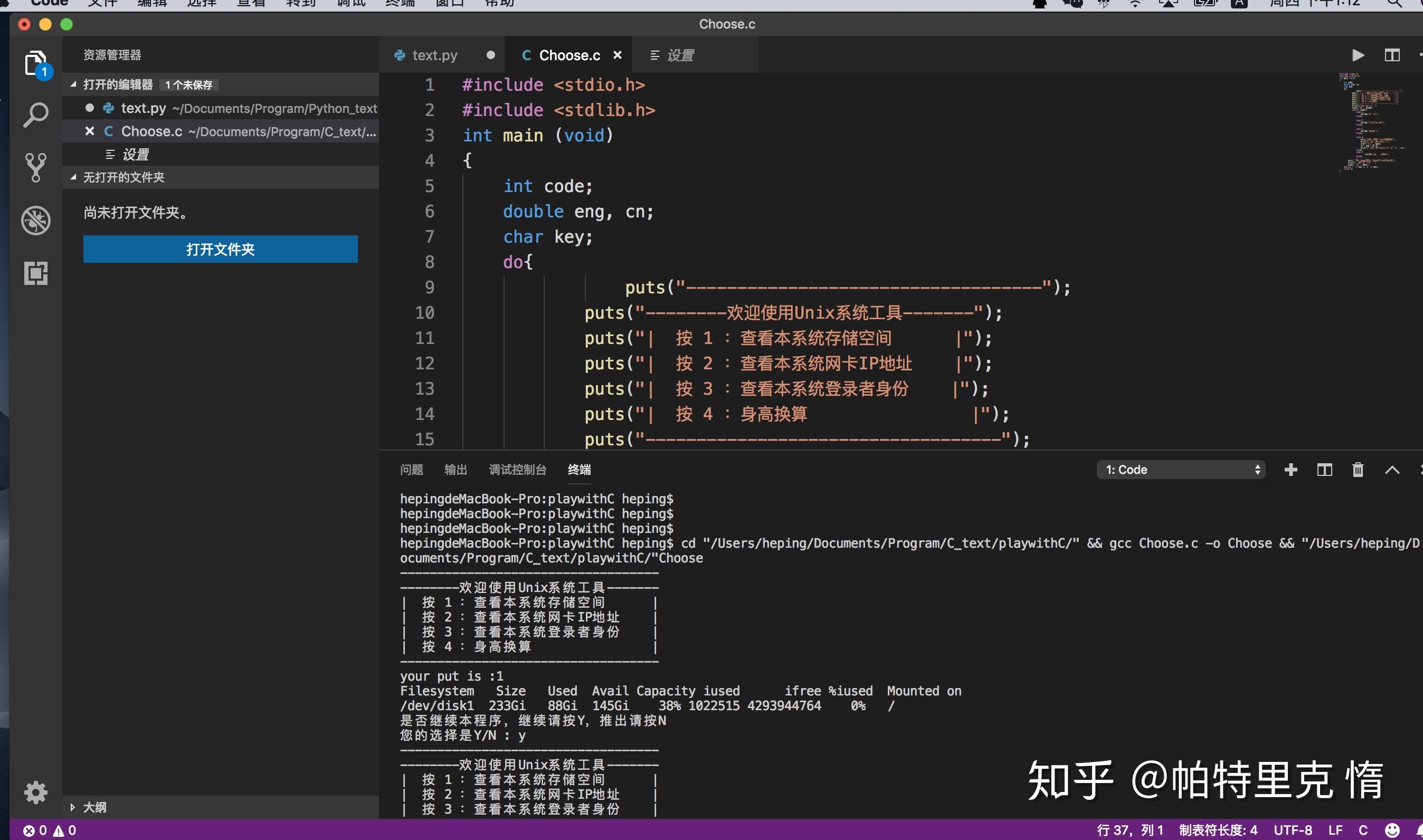Viewport: 1423px width, 840px height.
Task: Switch to the text.py editor tab
Action: coord(434,55)
